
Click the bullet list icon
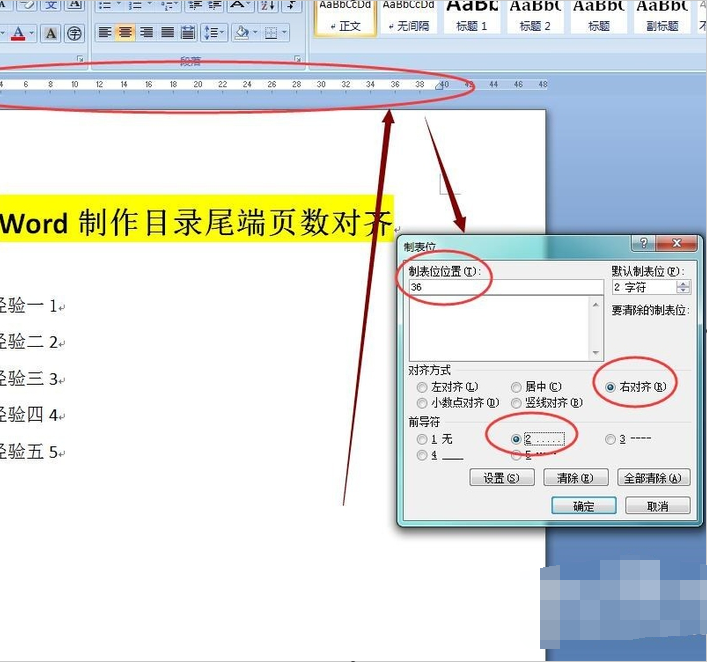point(105,5)
